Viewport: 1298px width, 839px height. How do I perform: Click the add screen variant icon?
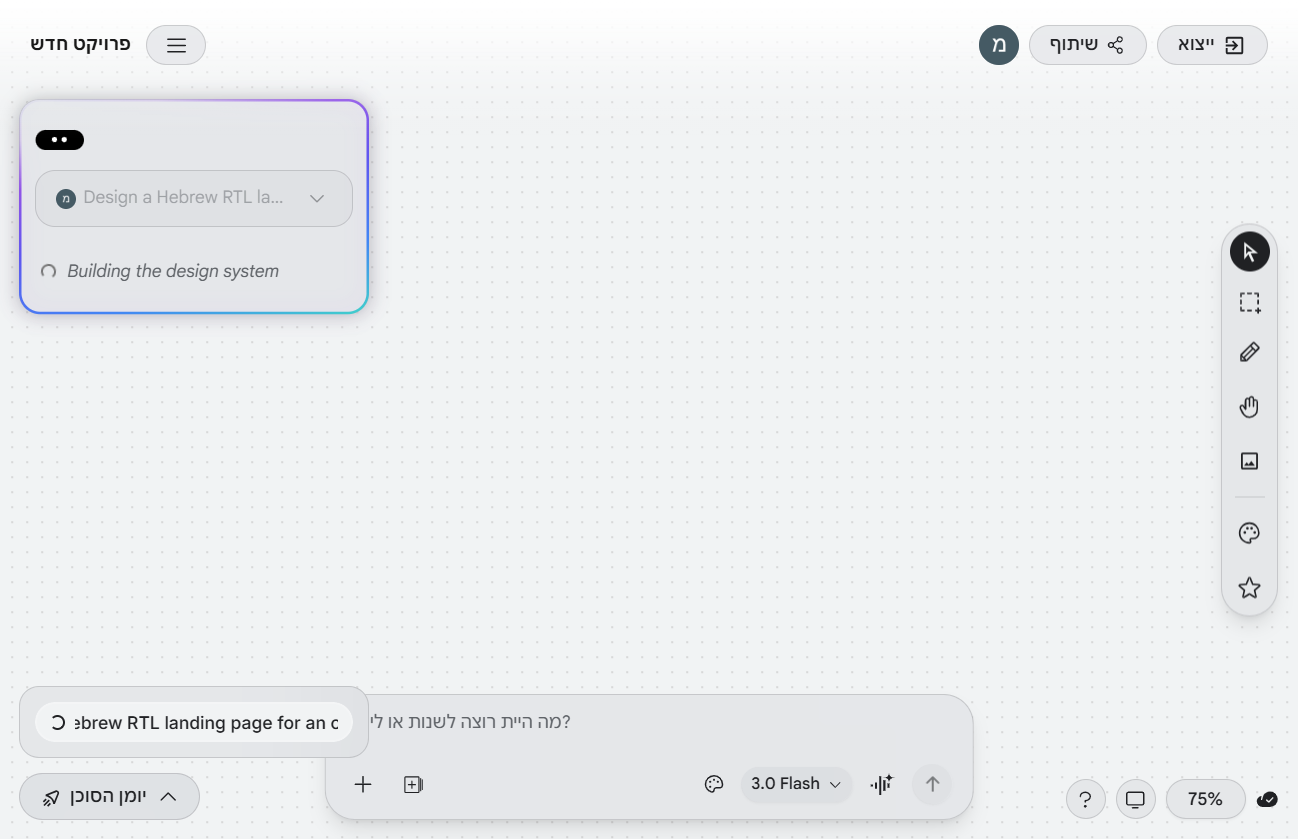413,785
